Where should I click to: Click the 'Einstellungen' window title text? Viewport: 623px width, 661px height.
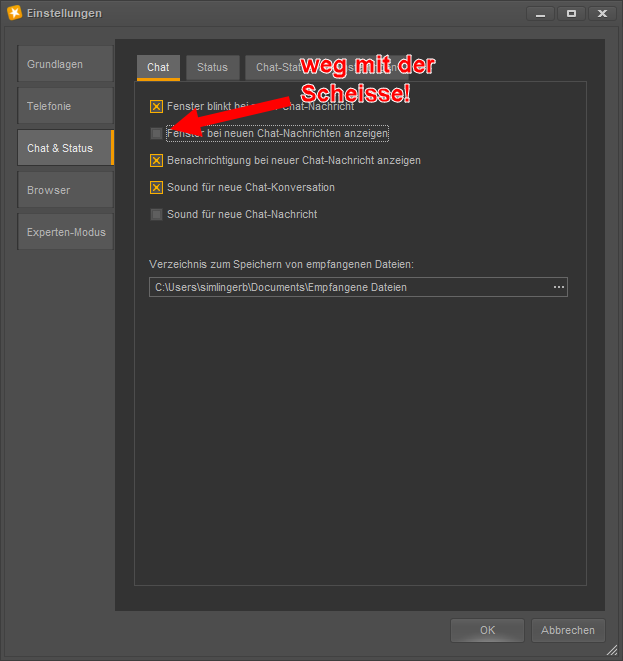click(x=64, y=13)
